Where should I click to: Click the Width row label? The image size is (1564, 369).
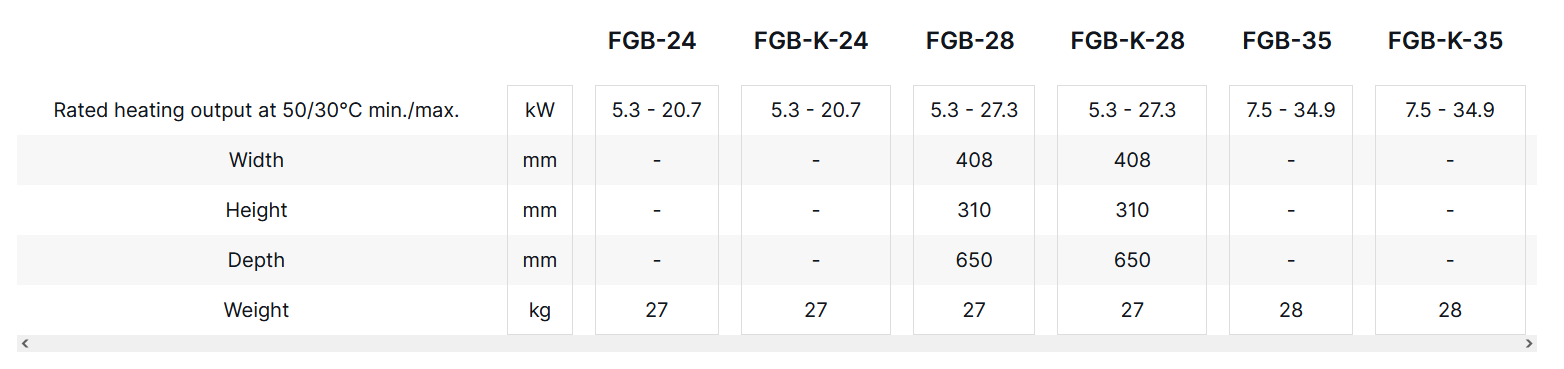256,160
